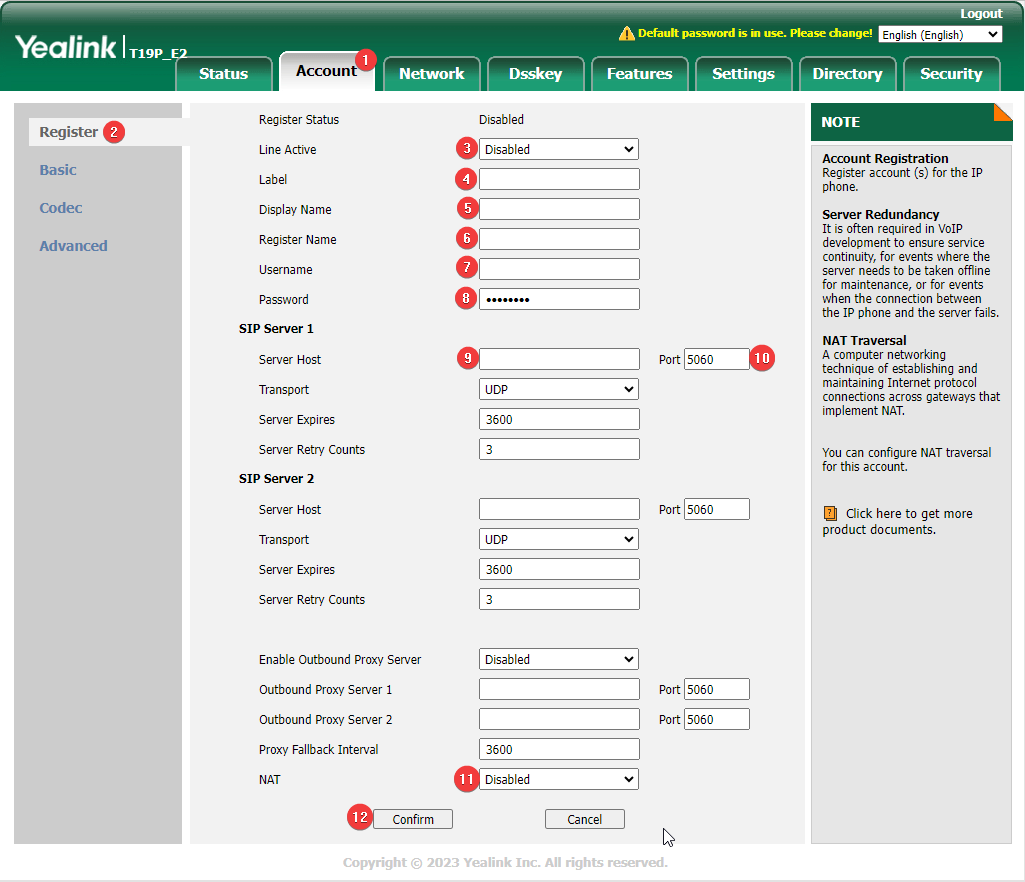
Task: Click the Cancel button
Action: (x=584, y=819)
